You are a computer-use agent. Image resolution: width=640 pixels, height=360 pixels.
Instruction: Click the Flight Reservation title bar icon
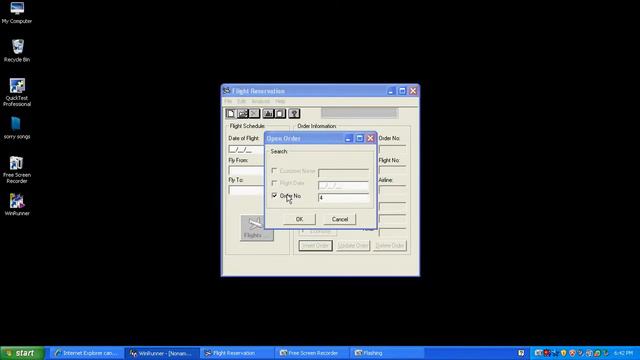click(x=227, y=91)
